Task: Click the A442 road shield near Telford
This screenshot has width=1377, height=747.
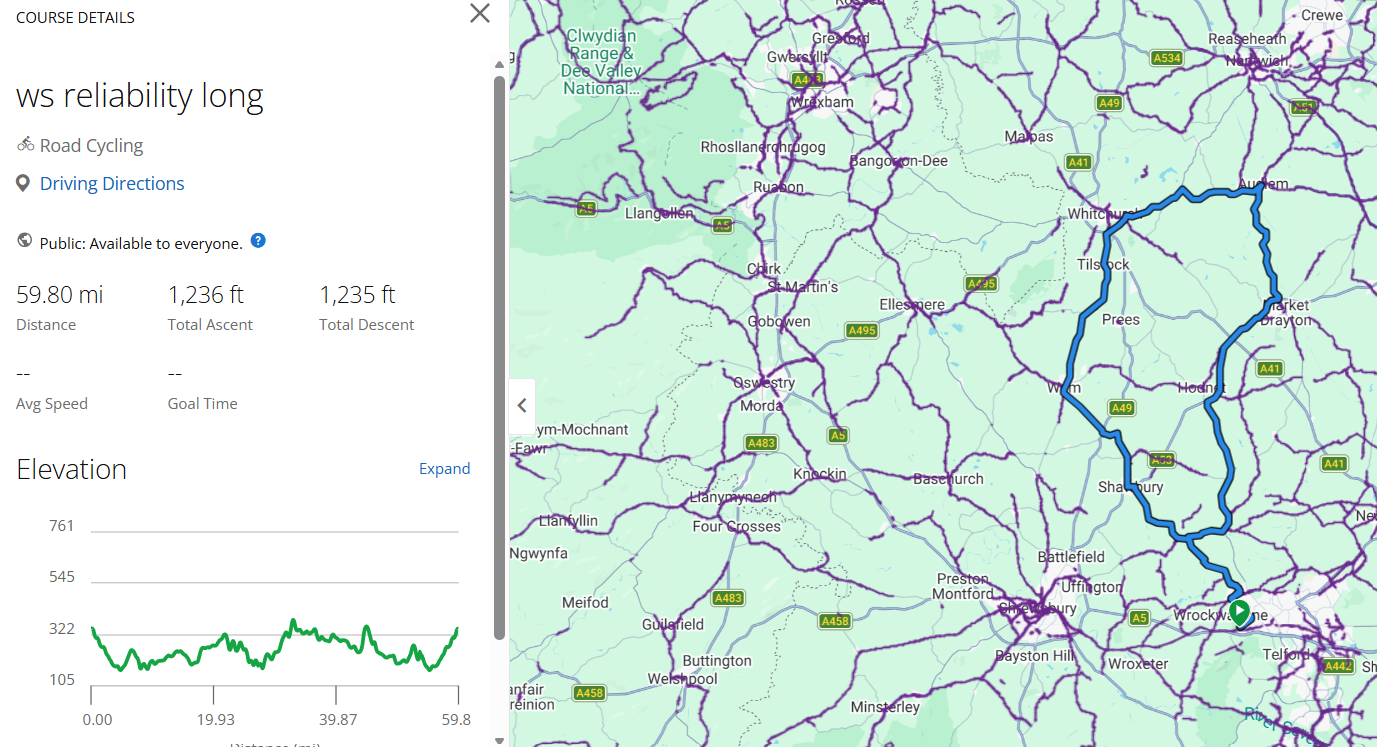Action: coord(1338,666)
